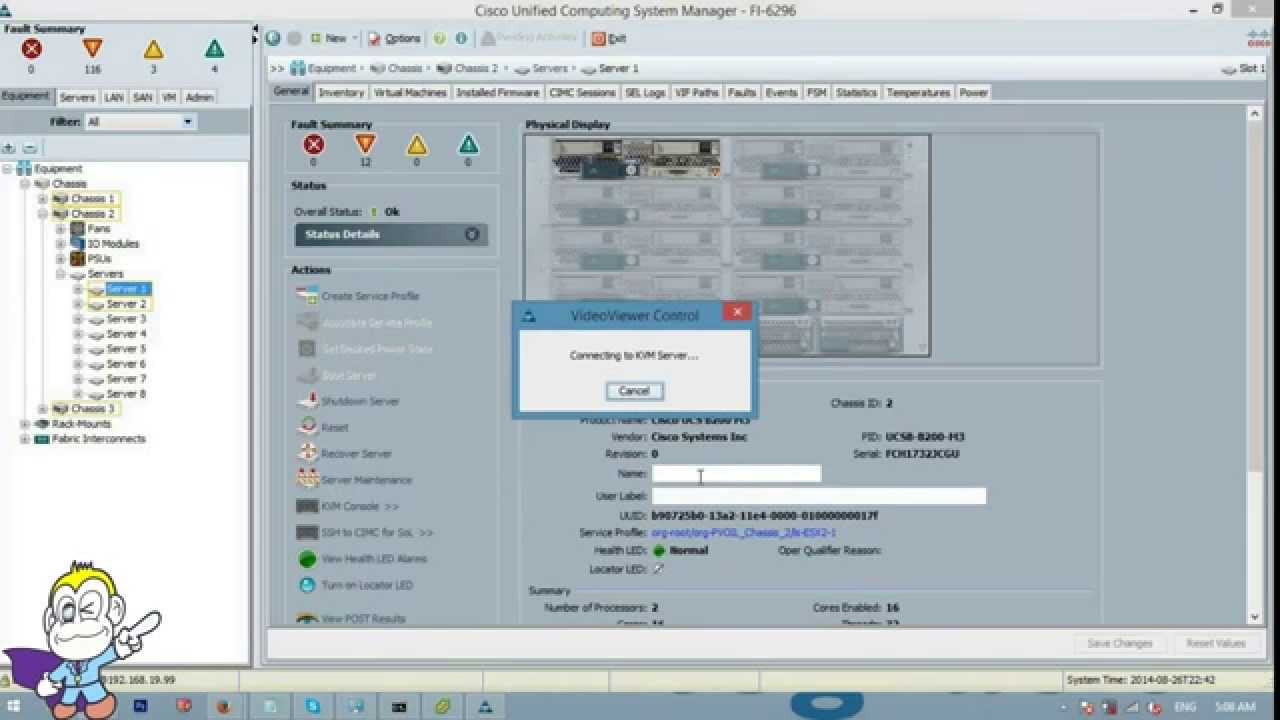The height and width of the screenshot is (720, 1280).
Task: Select Server 5 in the tree
Action: tap(126, 349)
